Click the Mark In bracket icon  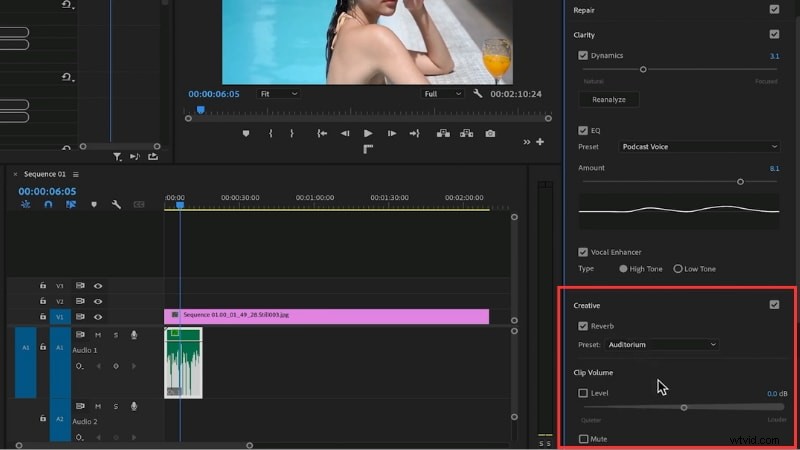click(x=270, y=134)
